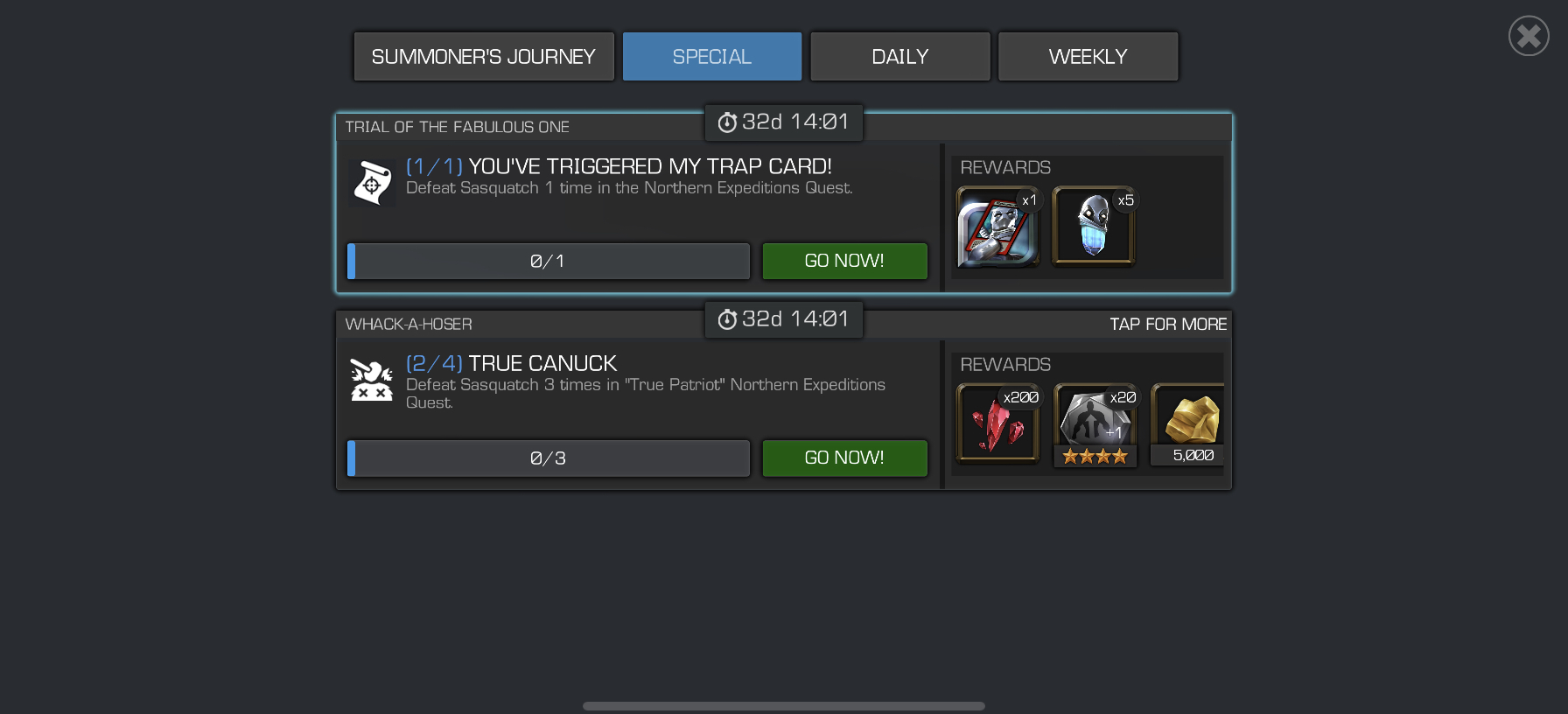The image size is (1568, 714).
Task: Click the Trial of the Fabulous One timer
Action: coord(784,122)
